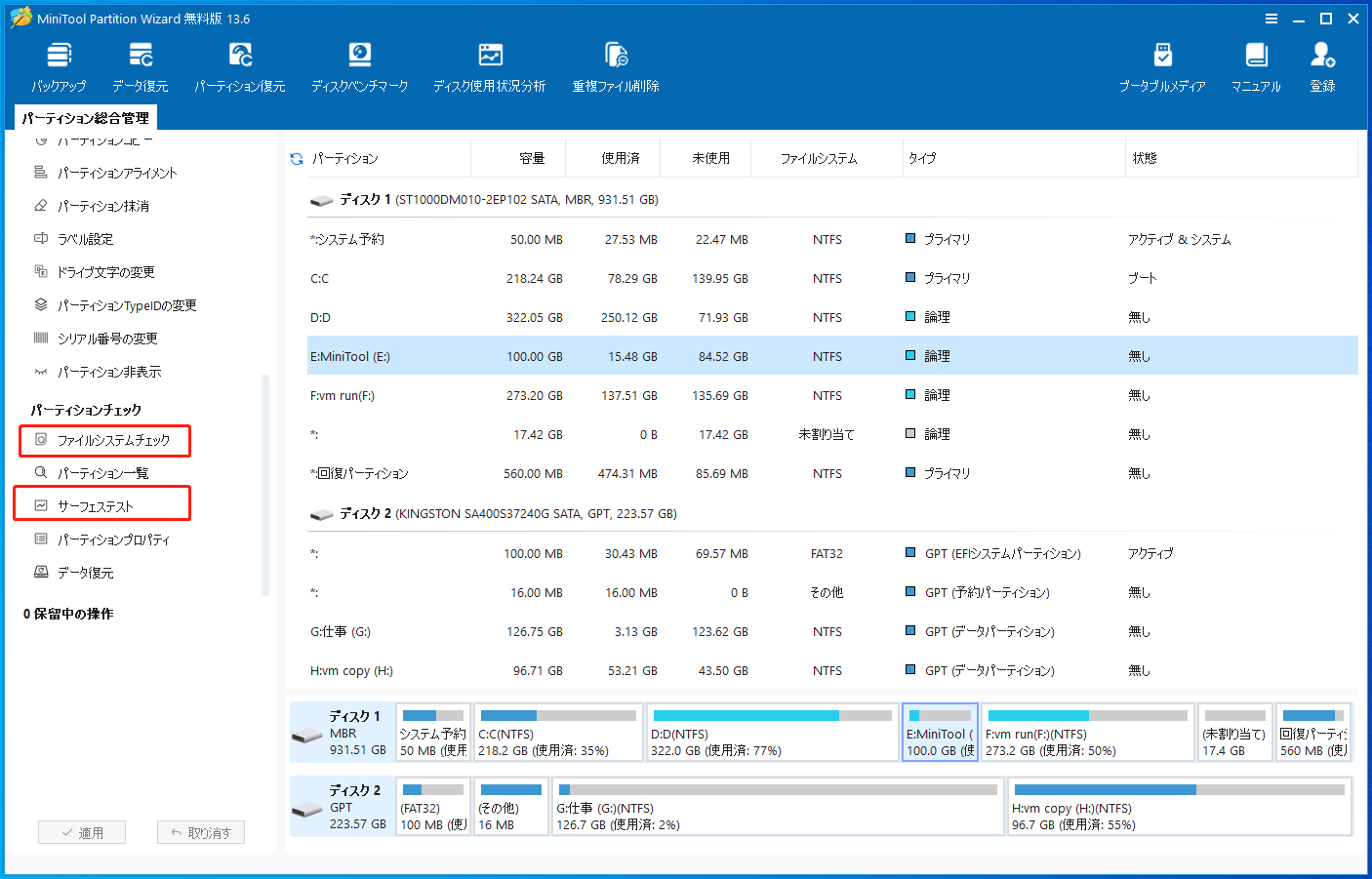Select the G:仕事 (G:) partition row
Image resolution: width=1372 pixels, height=879 pixels.
pyautogui.click(x=832, y=631)
